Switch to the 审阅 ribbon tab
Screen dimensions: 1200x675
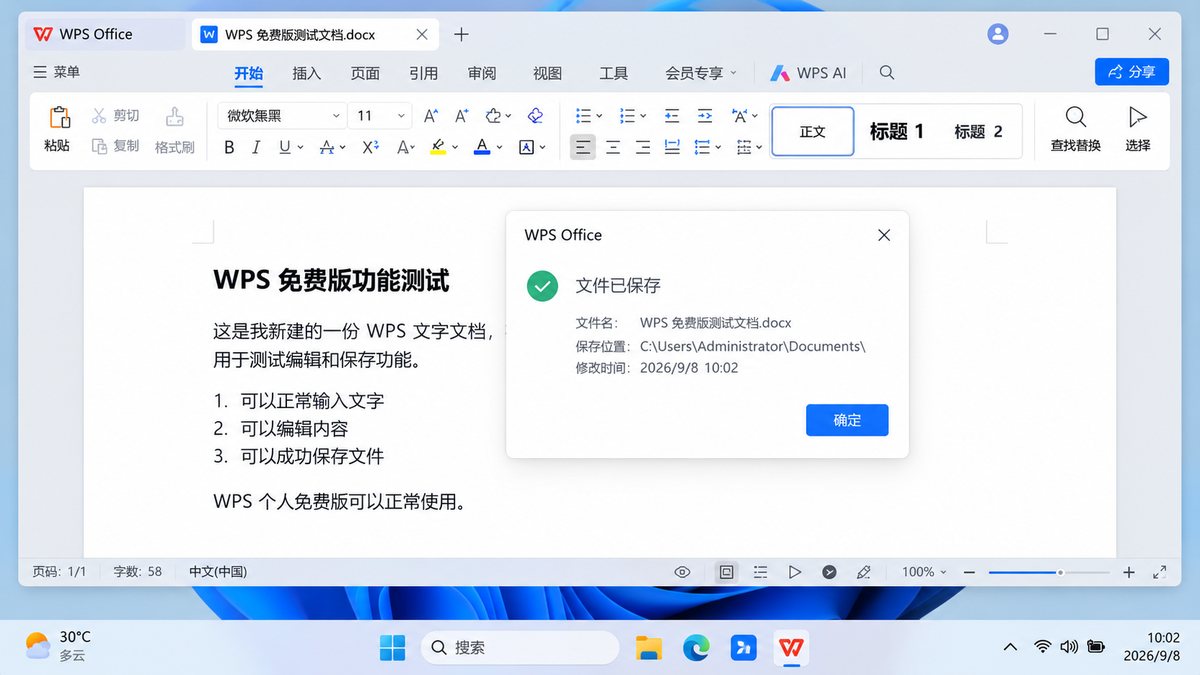[x=482, y=73]
